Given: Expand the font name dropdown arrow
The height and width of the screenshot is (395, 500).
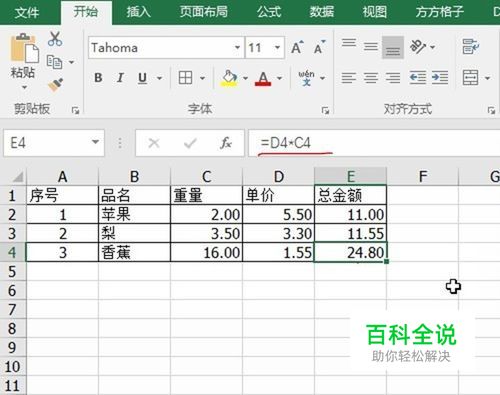Looking at the screenshot, I should [237, 48].
